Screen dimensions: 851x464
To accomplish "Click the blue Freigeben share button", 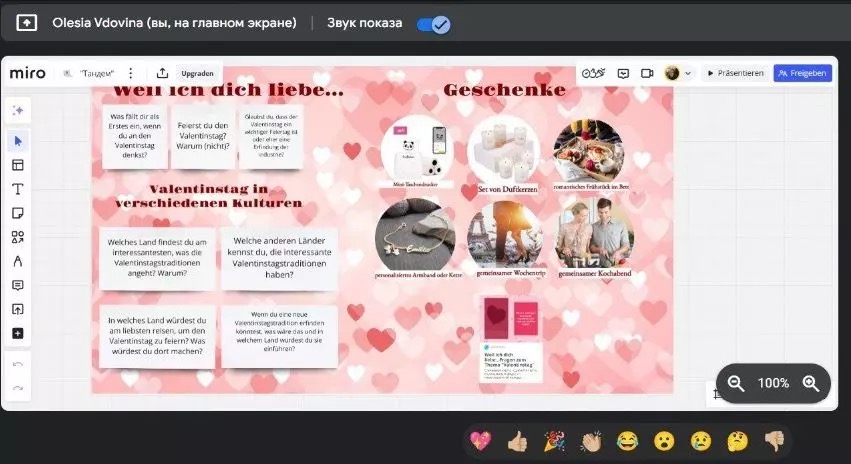I will click(803, 73).
